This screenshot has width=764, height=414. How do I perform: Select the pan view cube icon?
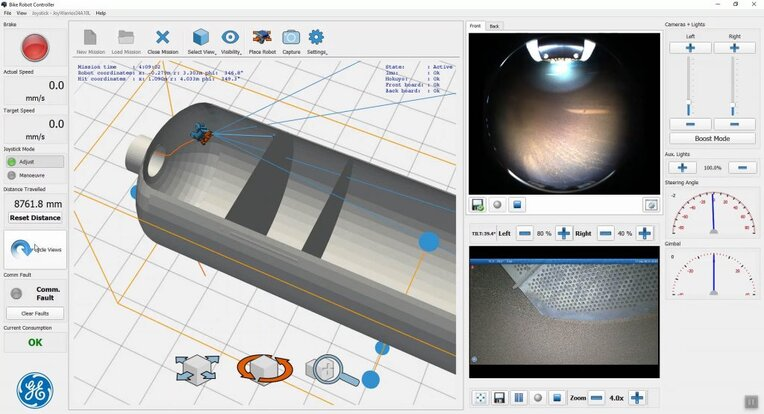pos(196,368)
